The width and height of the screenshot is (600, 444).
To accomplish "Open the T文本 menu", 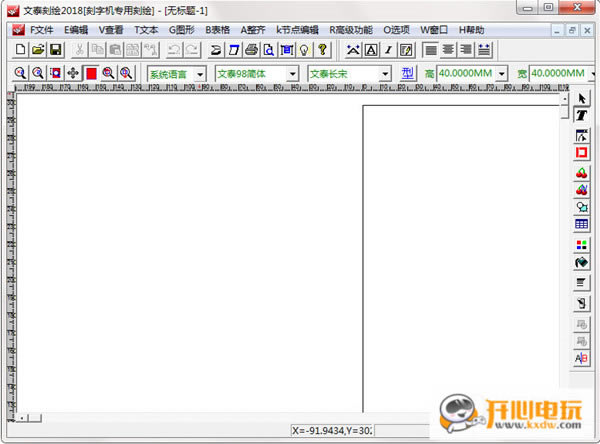I will point(146,30).
